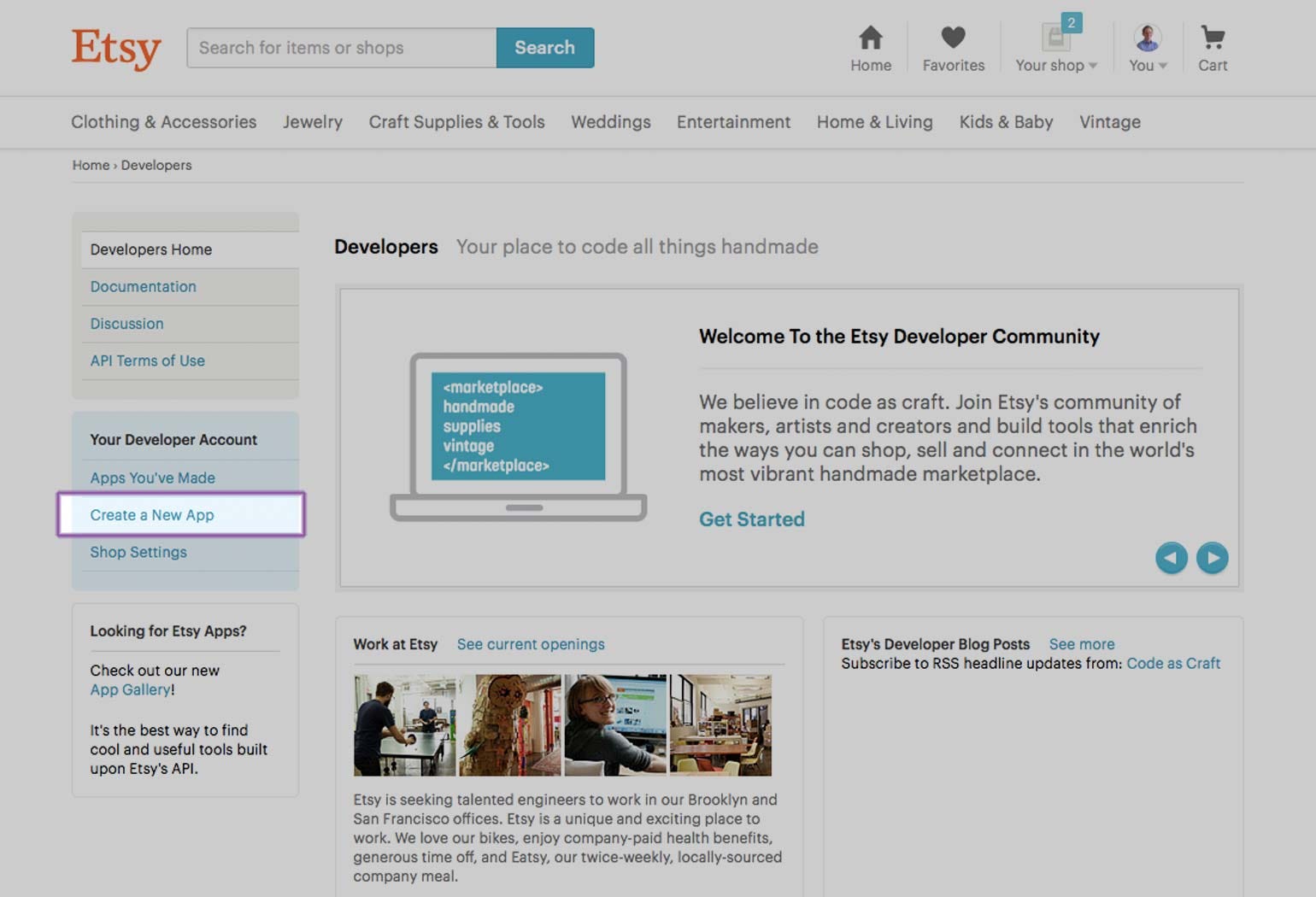1316x897 pixels.
Task: Open the Cart icon
Action: [1213, 38]
